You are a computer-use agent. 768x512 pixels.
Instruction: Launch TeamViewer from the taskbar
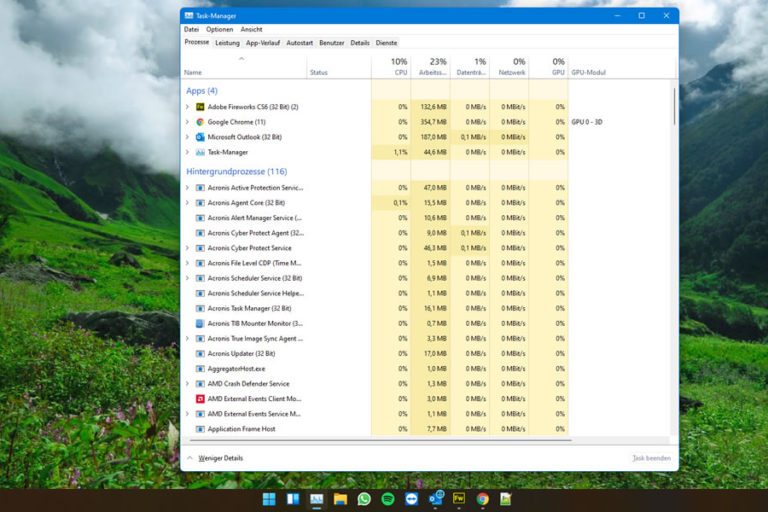click(412, 498)
